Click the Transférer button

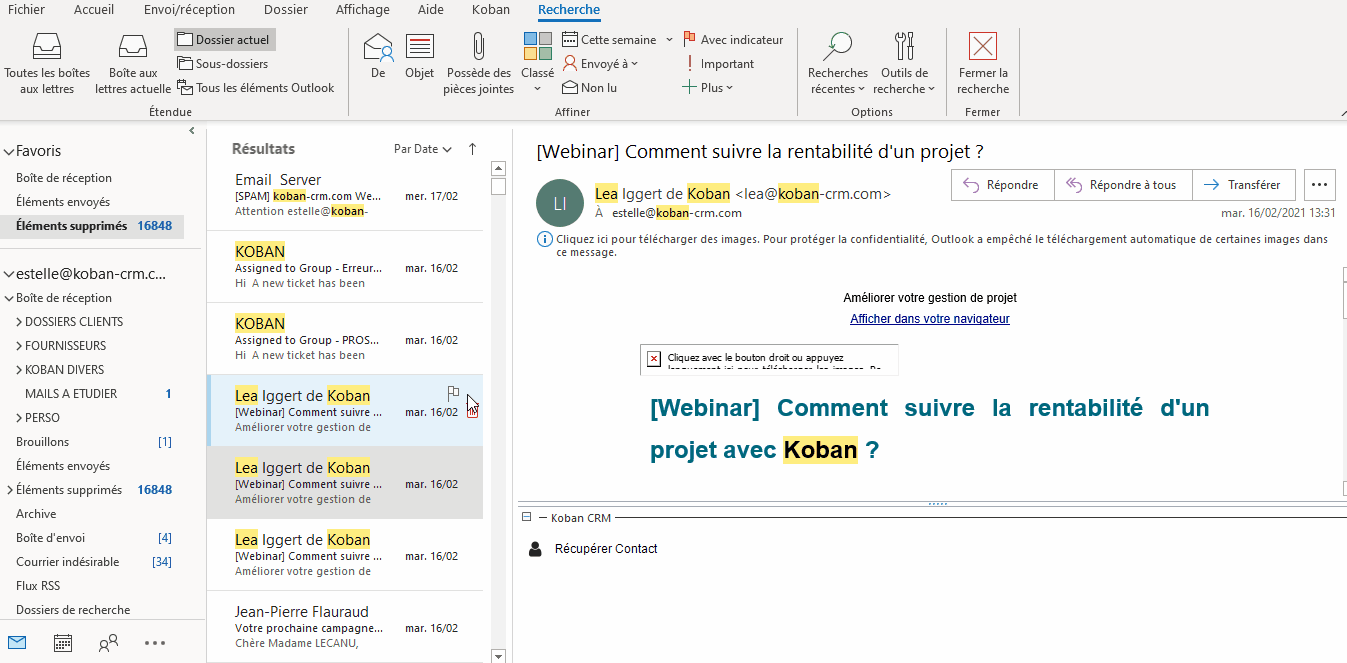point(1243,185)
